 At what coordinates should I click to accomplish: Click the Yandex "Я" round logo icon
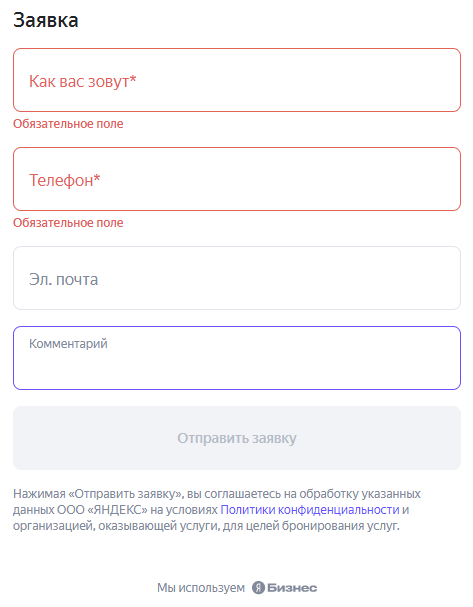(258, 588)
